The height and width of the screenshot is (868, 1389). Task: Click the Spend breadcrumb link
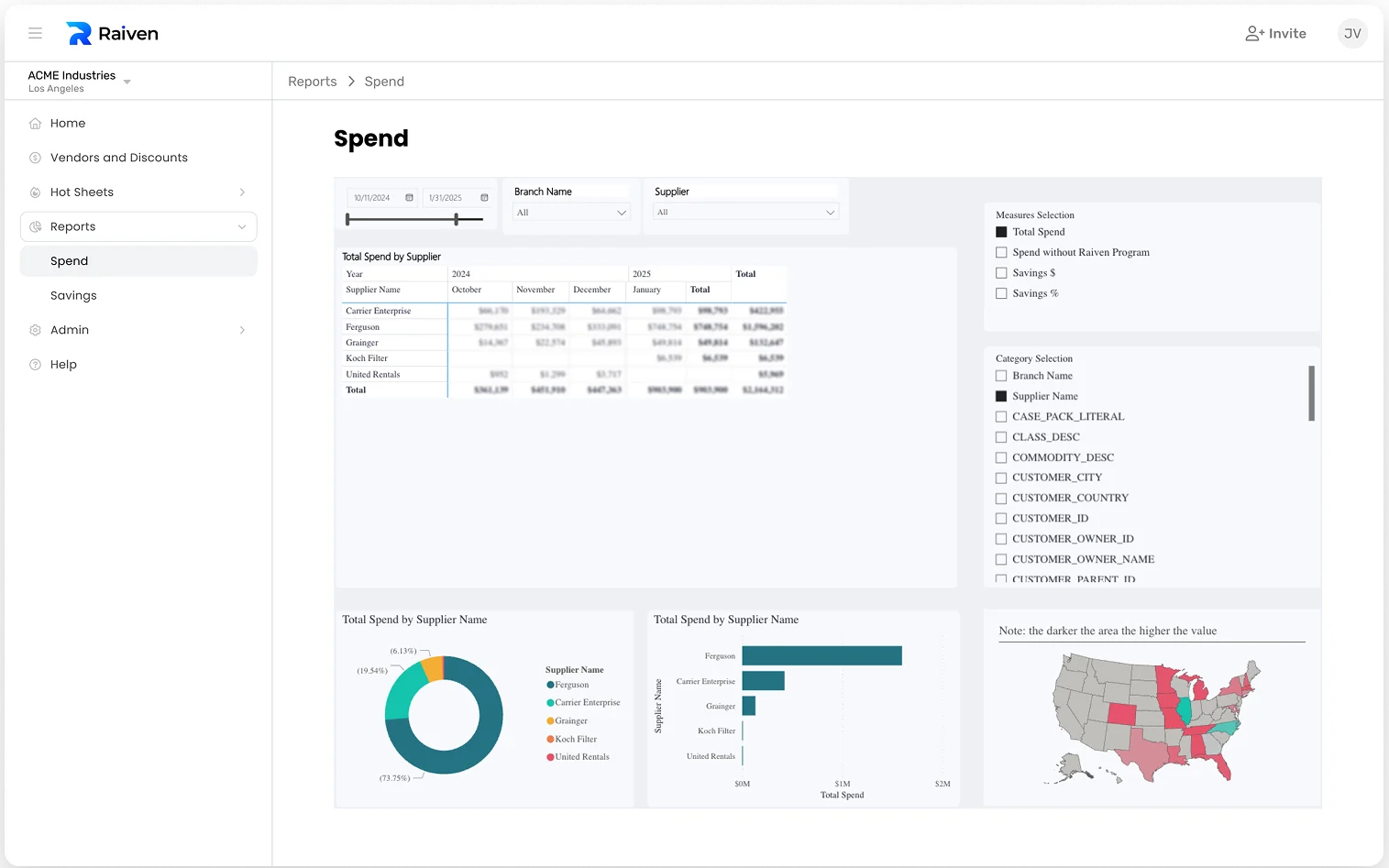[x=384, y=82]
